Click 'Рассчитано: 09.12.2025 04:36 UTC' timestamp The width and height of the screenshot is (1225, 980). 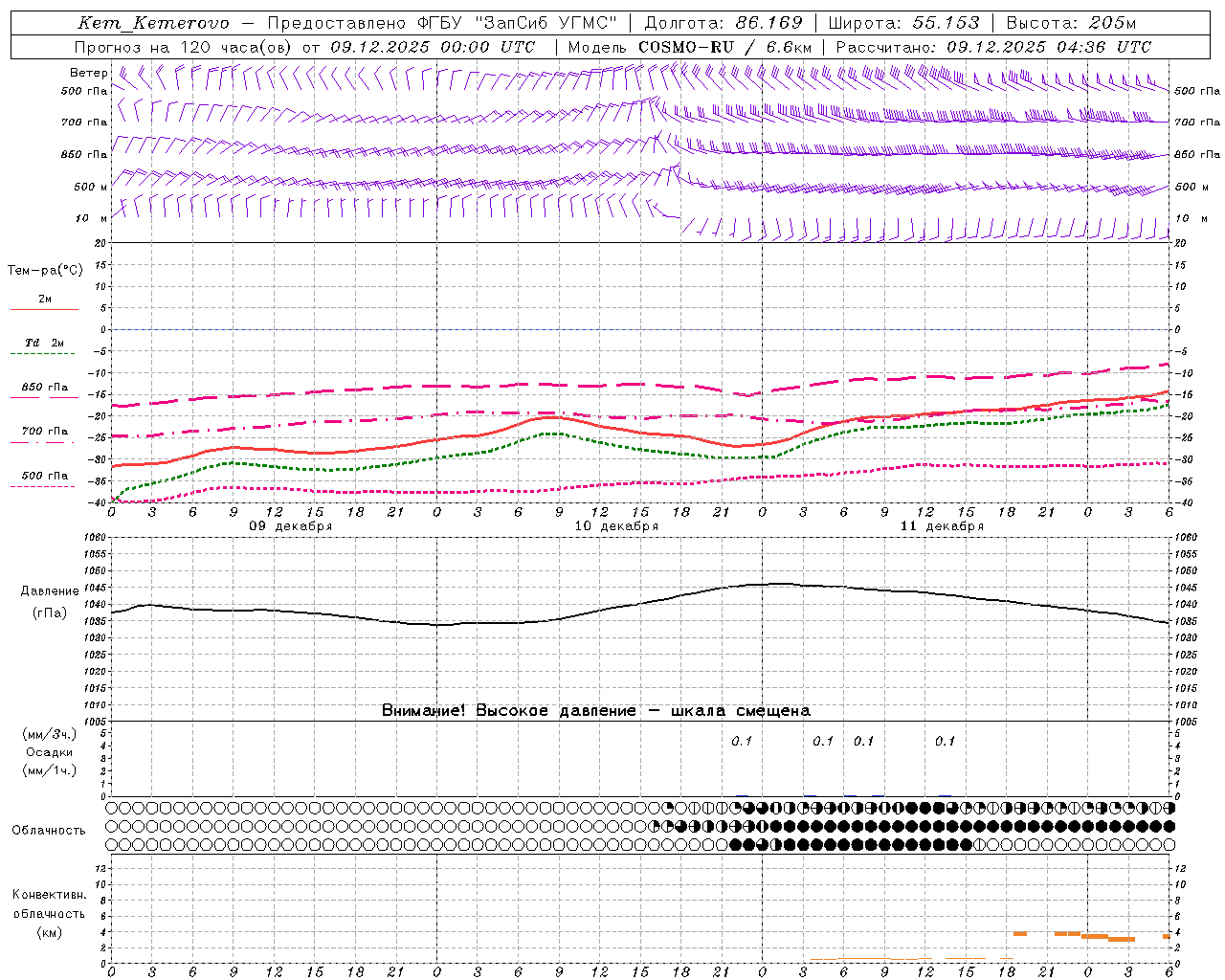[993, 47]
